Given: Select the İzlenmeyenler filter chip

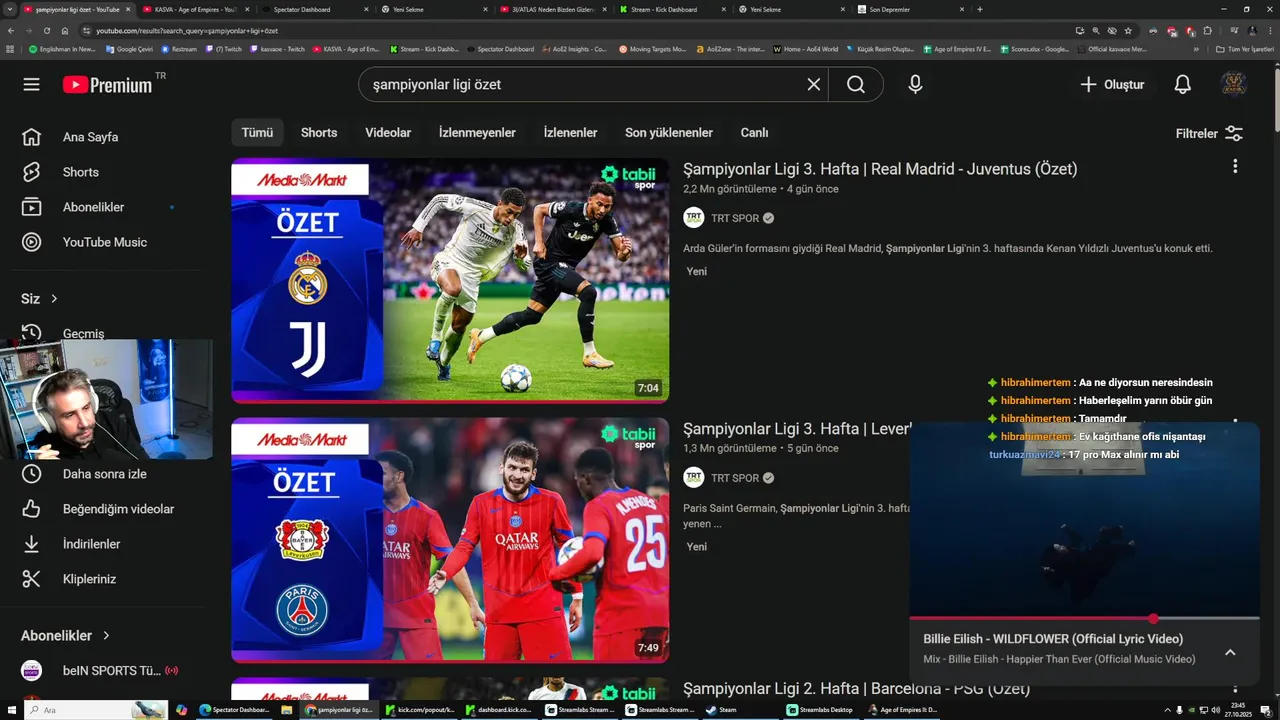Looking at the screenshot, I should point(477,133).
